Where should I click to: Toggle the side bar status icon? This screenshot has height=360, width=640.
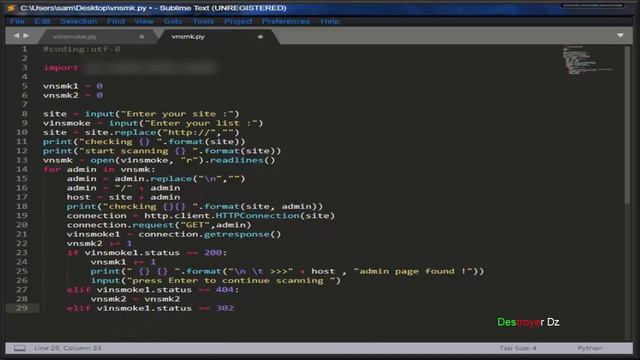tap(20, 348)
